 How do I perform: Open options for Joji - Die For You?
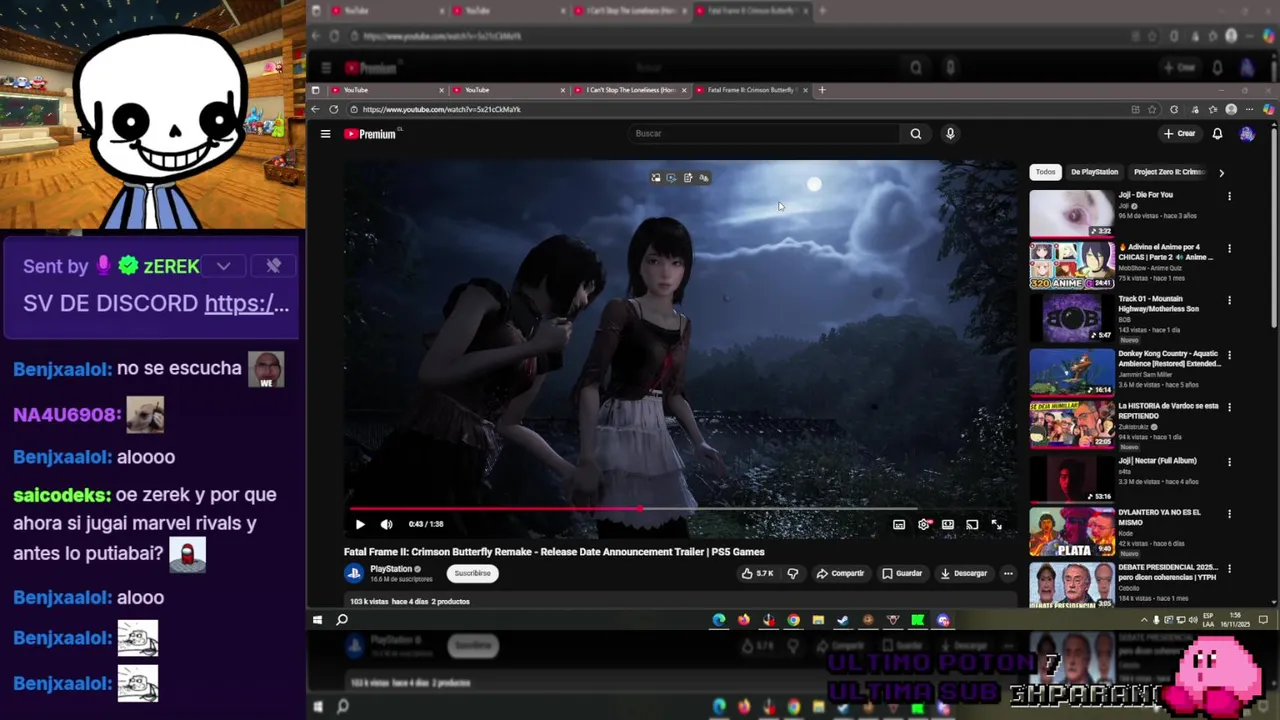1229,196
